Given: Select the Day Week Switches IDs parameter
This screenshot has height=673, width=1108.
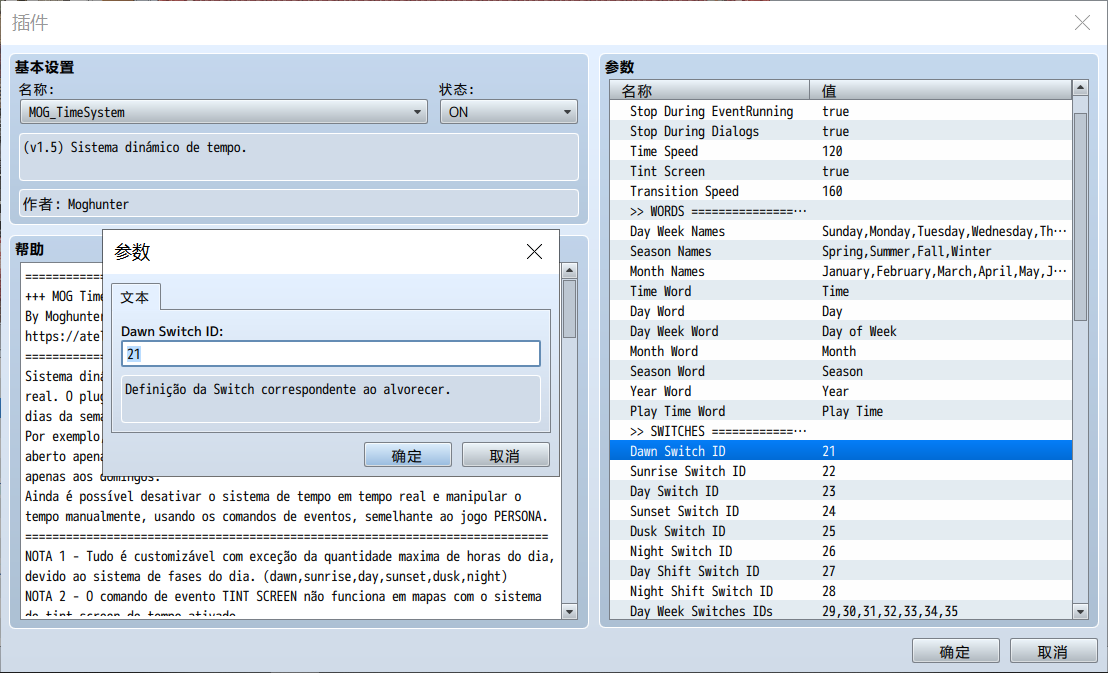Looking at the screenshot, I should pyautogui.click(x=841, y=610).
